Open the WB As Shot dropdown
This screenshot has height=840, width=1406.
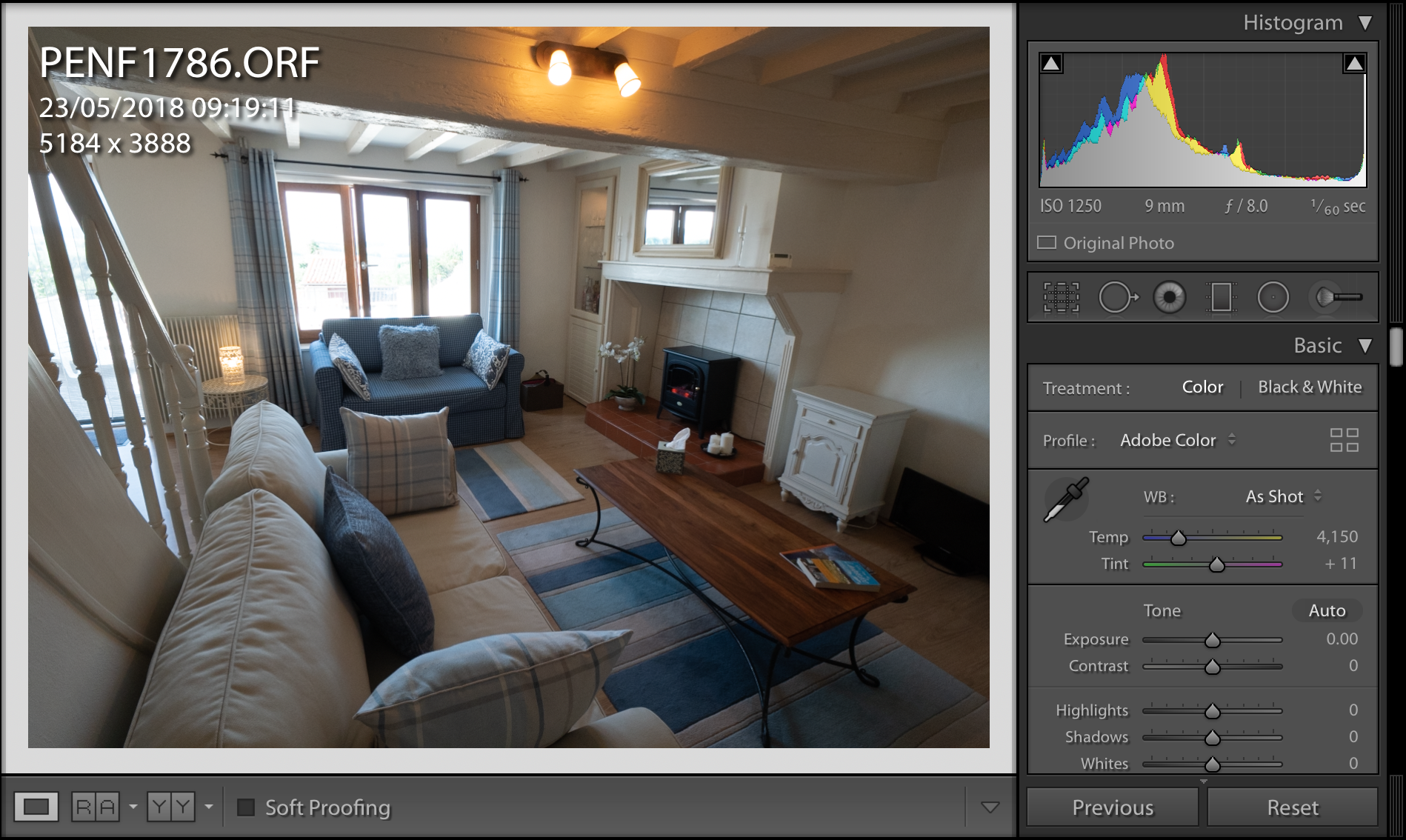click(x=1283, y=496)
